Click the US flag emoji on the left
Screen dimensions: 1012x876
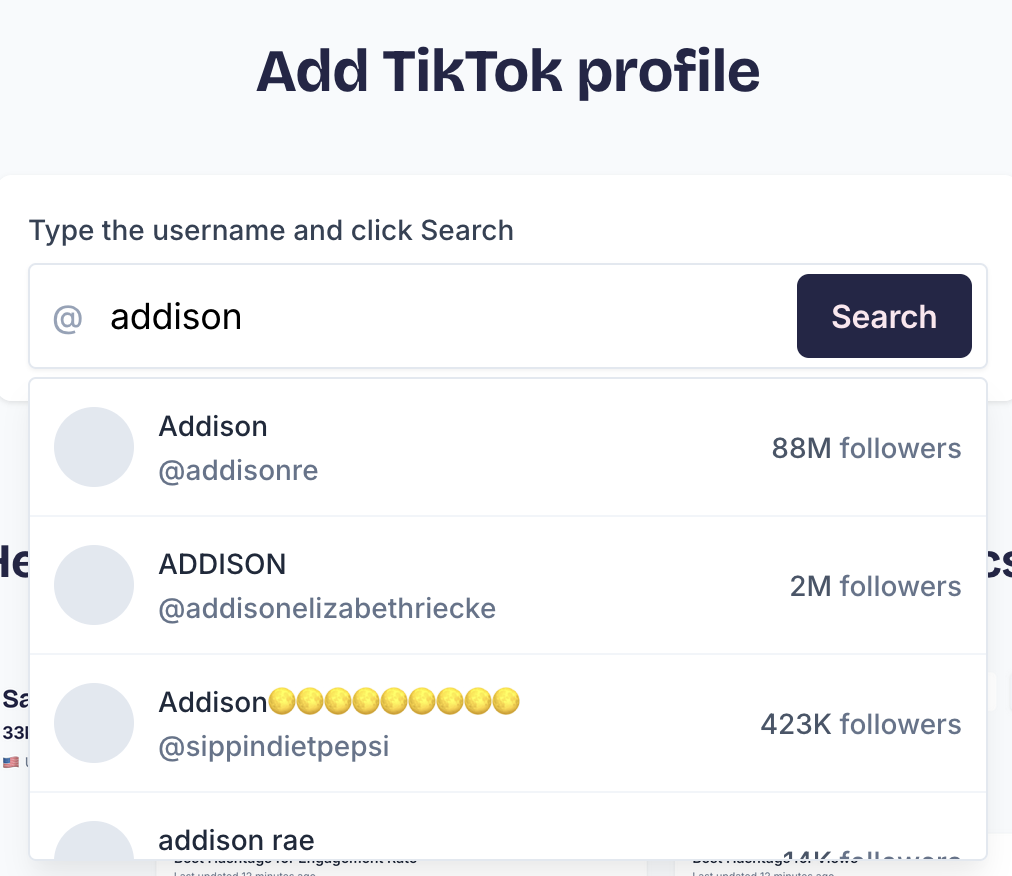[12, 762]
